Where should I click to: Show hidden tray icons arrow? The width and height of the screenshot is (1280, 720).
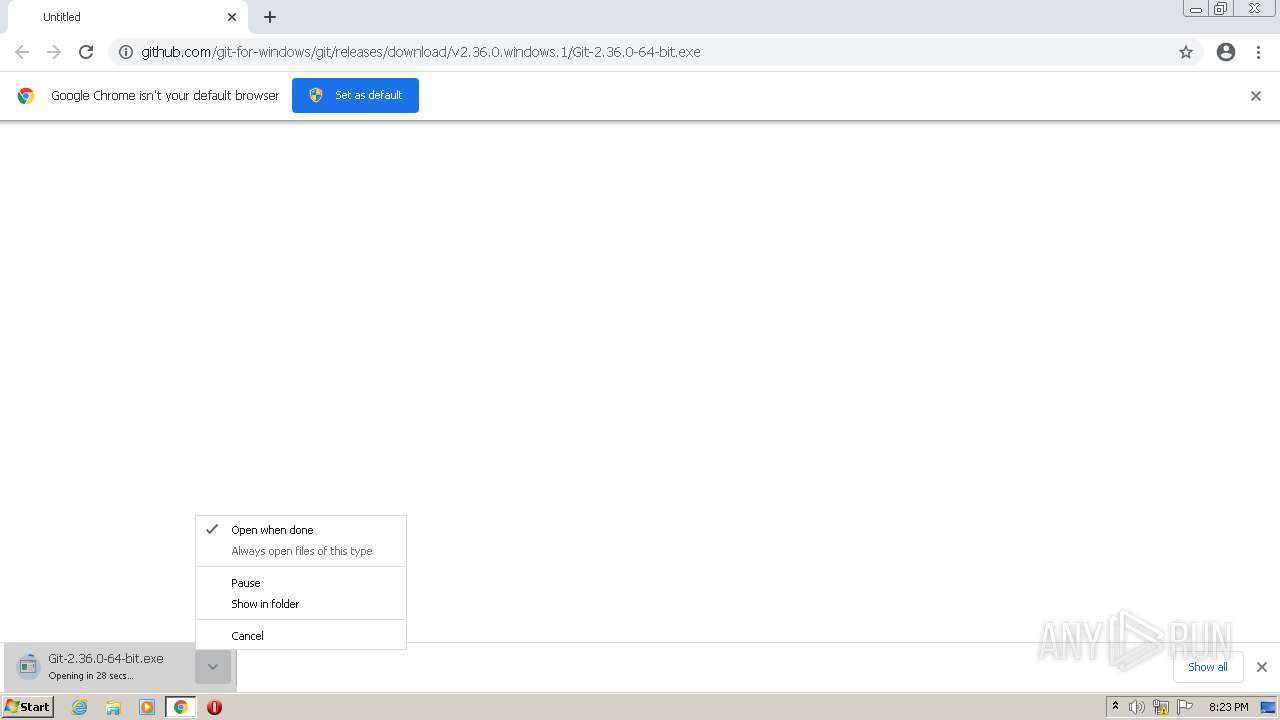1115,707
